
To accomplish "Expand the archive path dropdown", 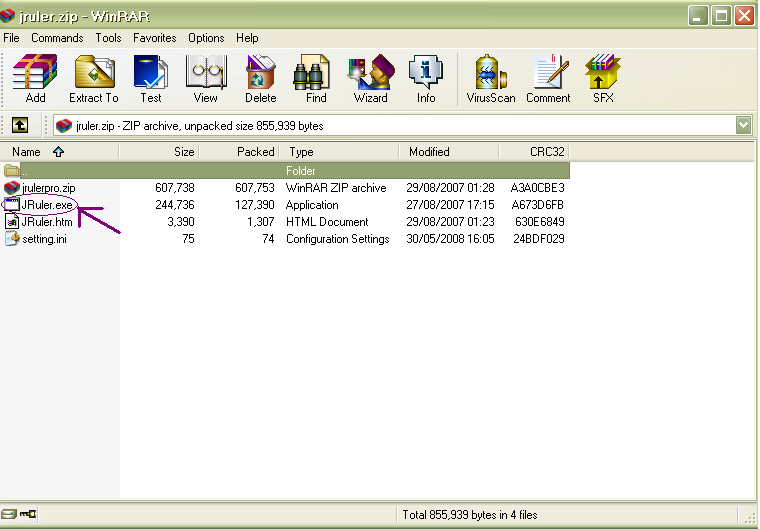I will [744, 125].
